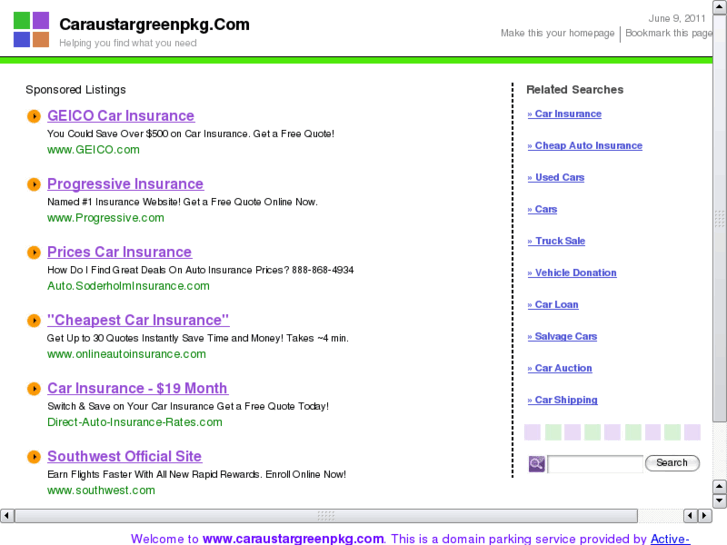
Task: Click orange arrow bullet beside Prices Car Insurance
Action: (x=34, y=252)
